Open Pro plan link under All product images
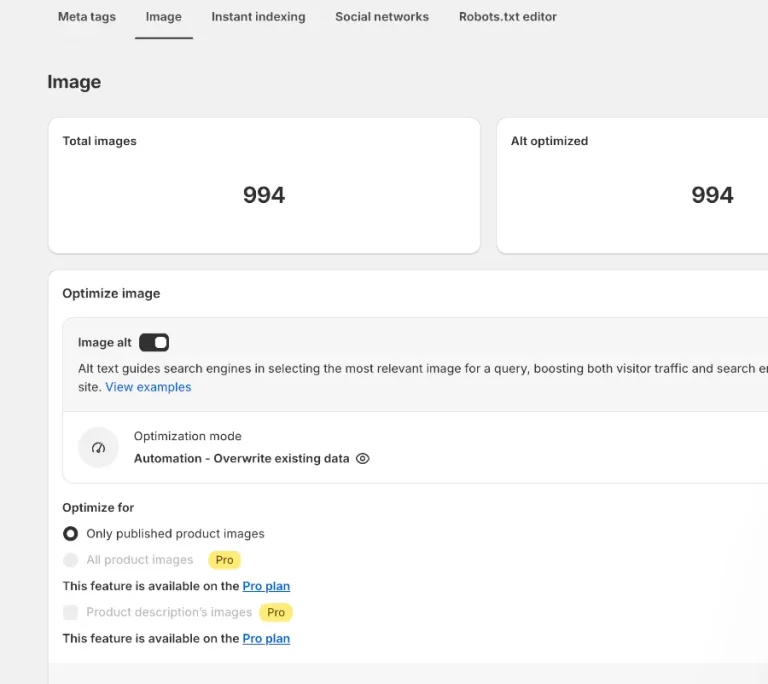768x684 pixels. point(266,586)
